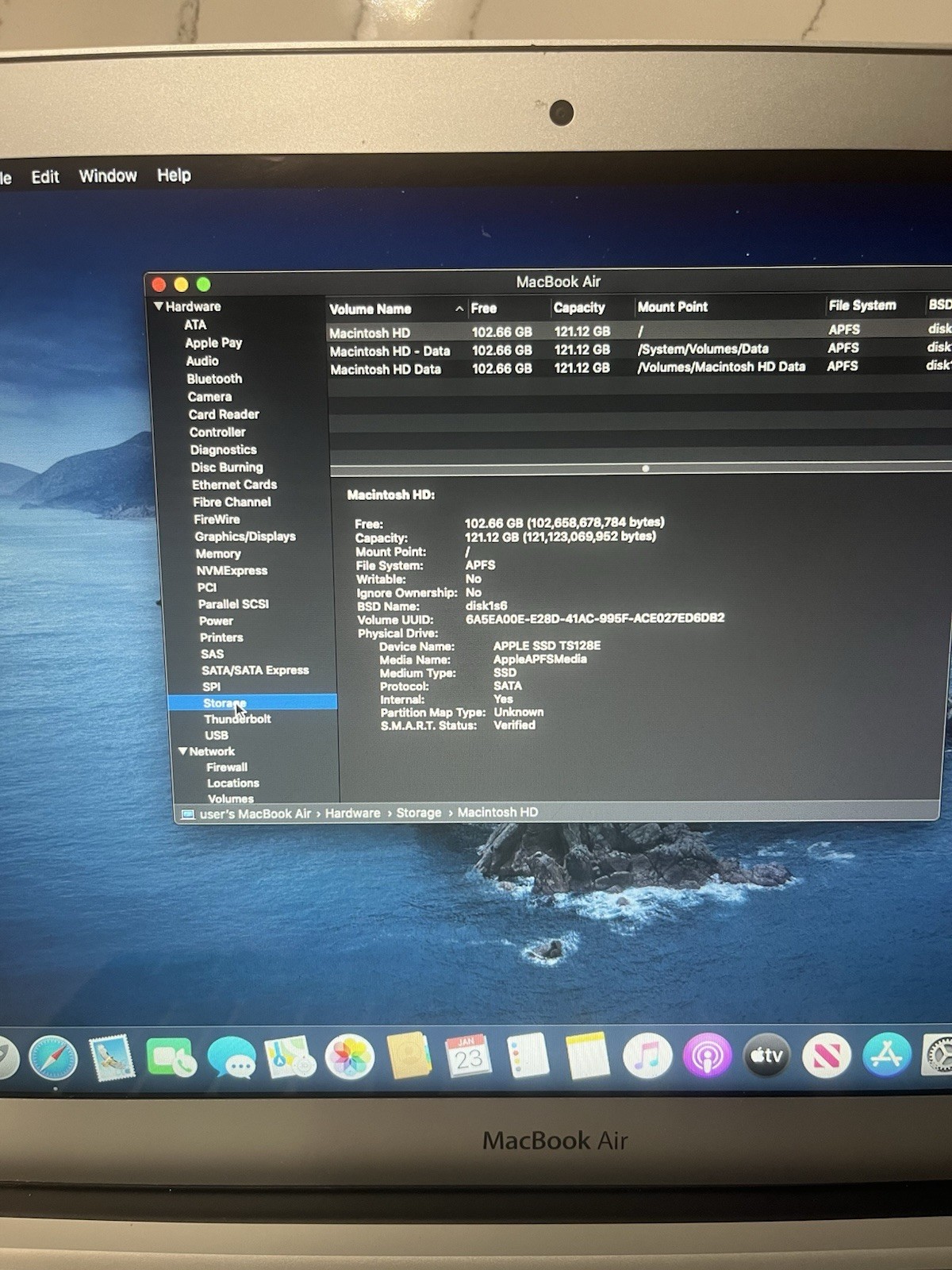The image size is (952, 1270).
Task: Launch the App Store from dock
Action: 885,1055
